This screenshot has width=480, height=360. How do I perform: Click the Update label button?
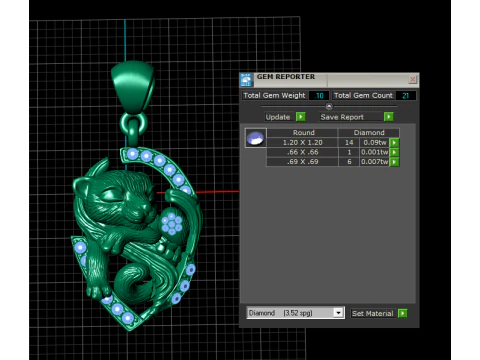pyautogui.click(x=278, y=117)
